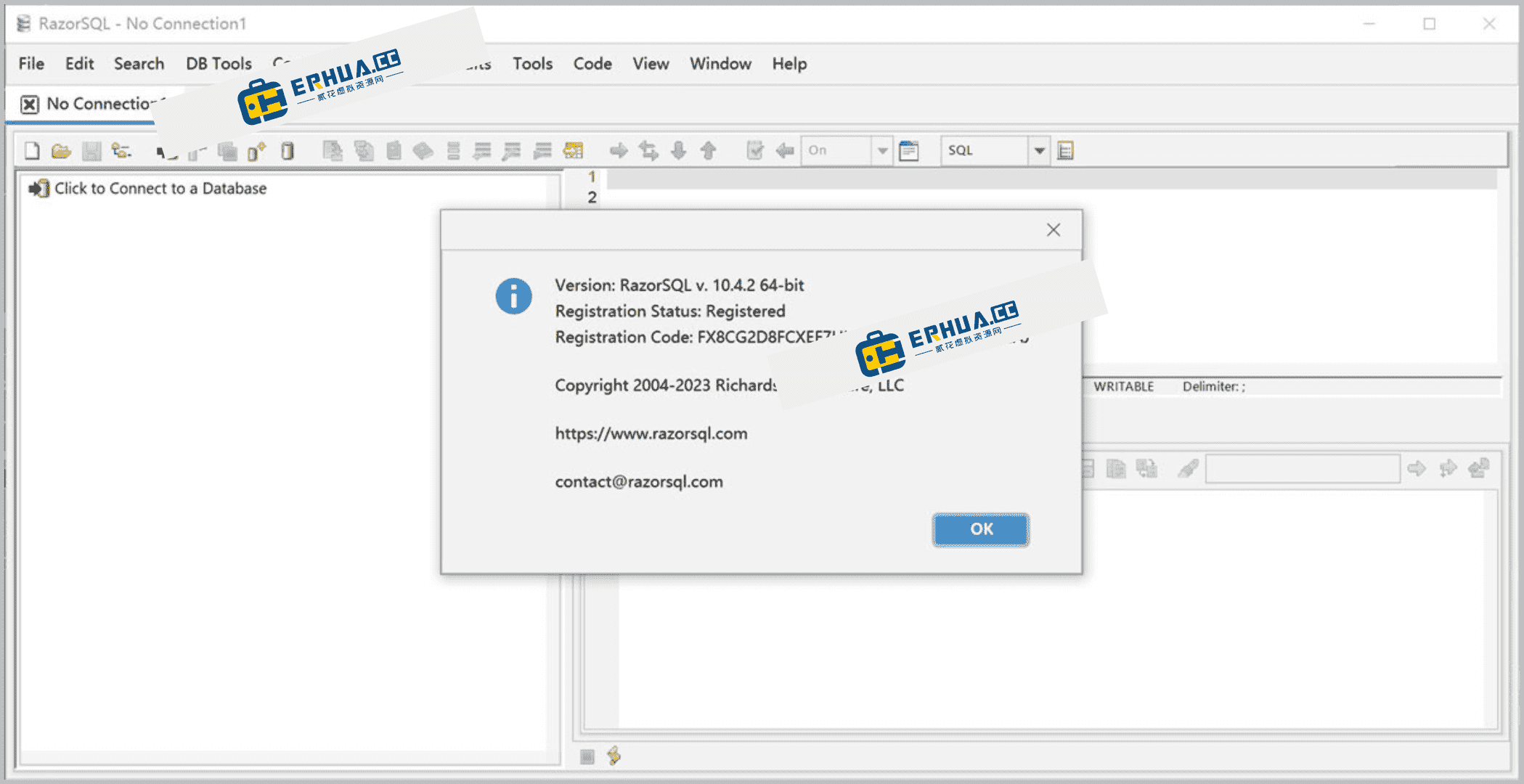Click the Save disk icon

click(91, 151)
